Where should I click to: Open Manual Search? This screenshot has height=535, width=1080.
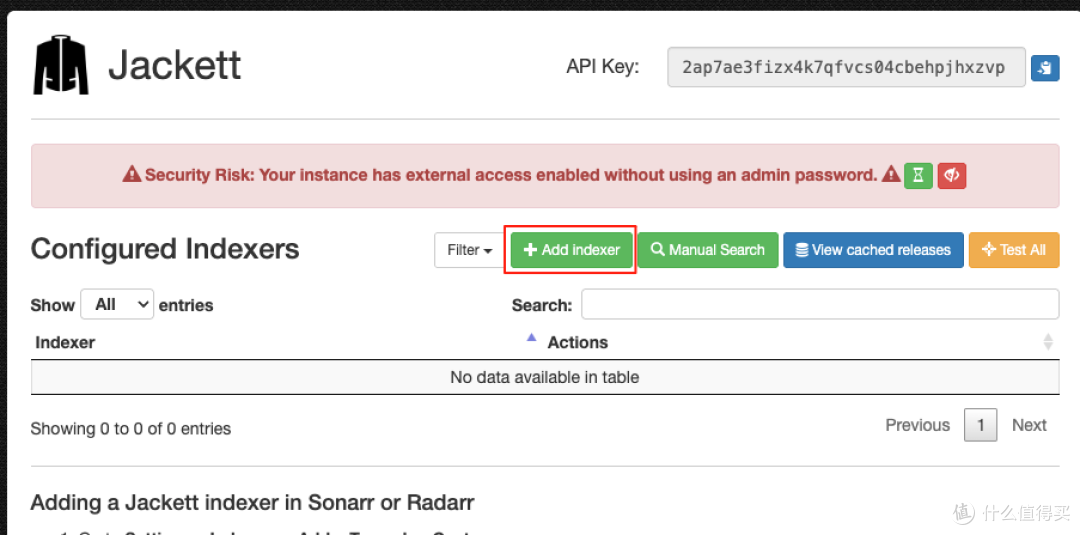(x=707, y=250)
